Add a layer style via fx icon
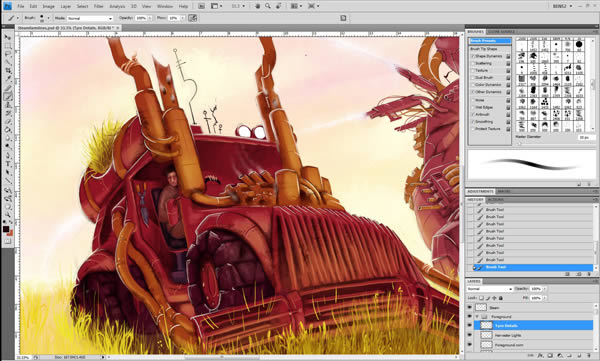The image size is (600, 361). pyautogui.click(x=541, y=356)
